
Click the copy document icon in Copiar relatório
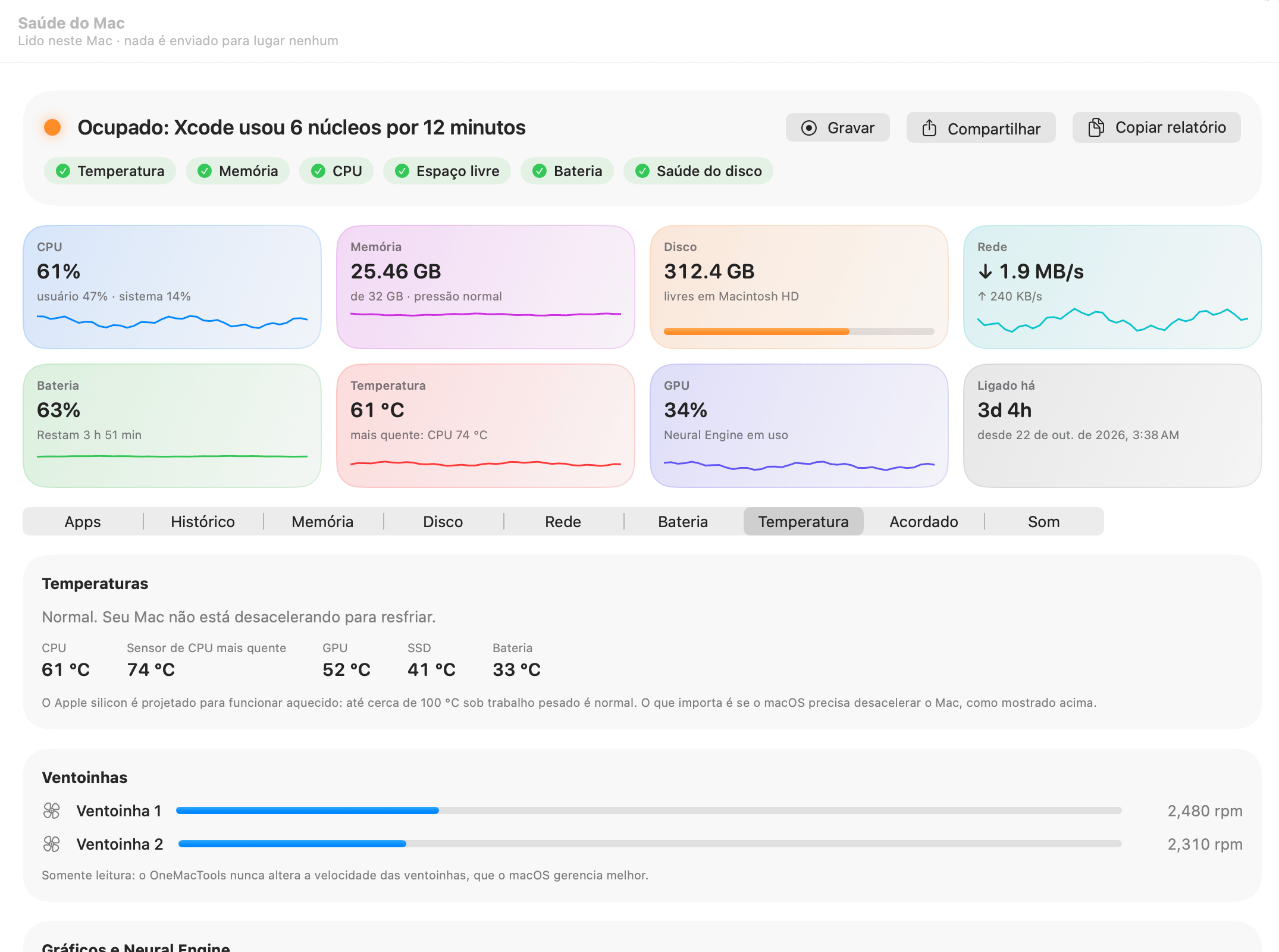click(x=1096, y=127)
